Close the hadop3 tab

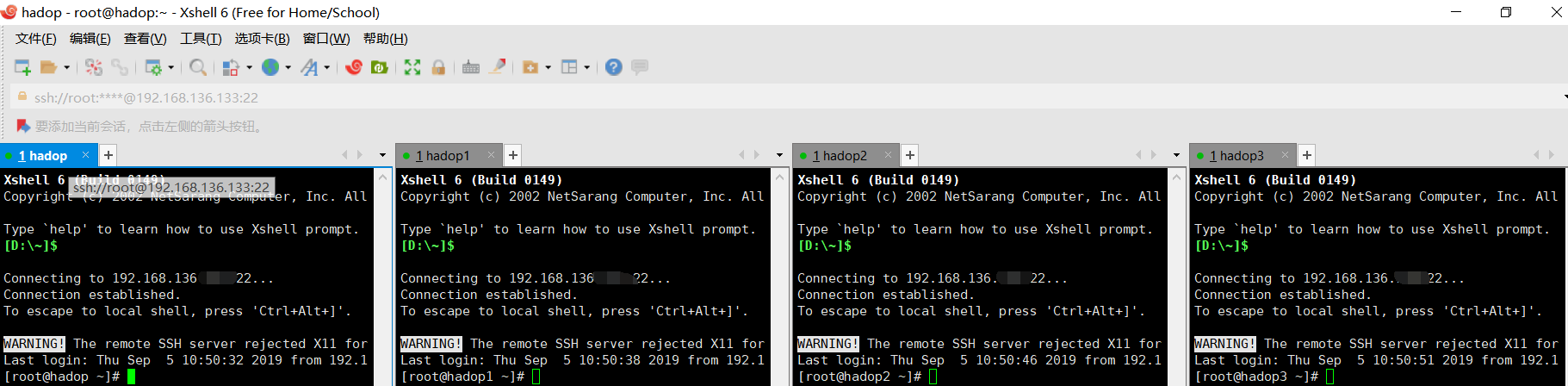(x=1285, y=155)
